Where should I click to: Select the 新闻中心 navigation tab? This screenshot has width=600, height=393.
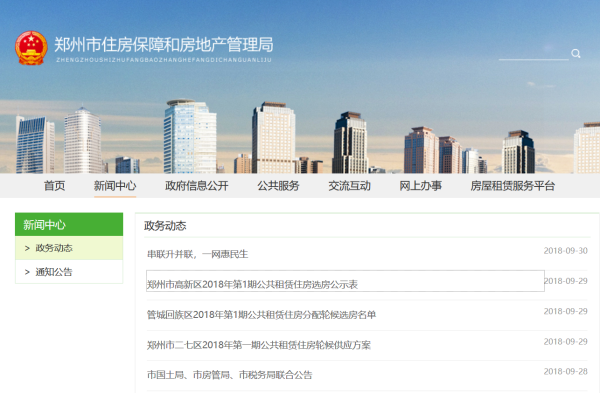coord(115,186)
